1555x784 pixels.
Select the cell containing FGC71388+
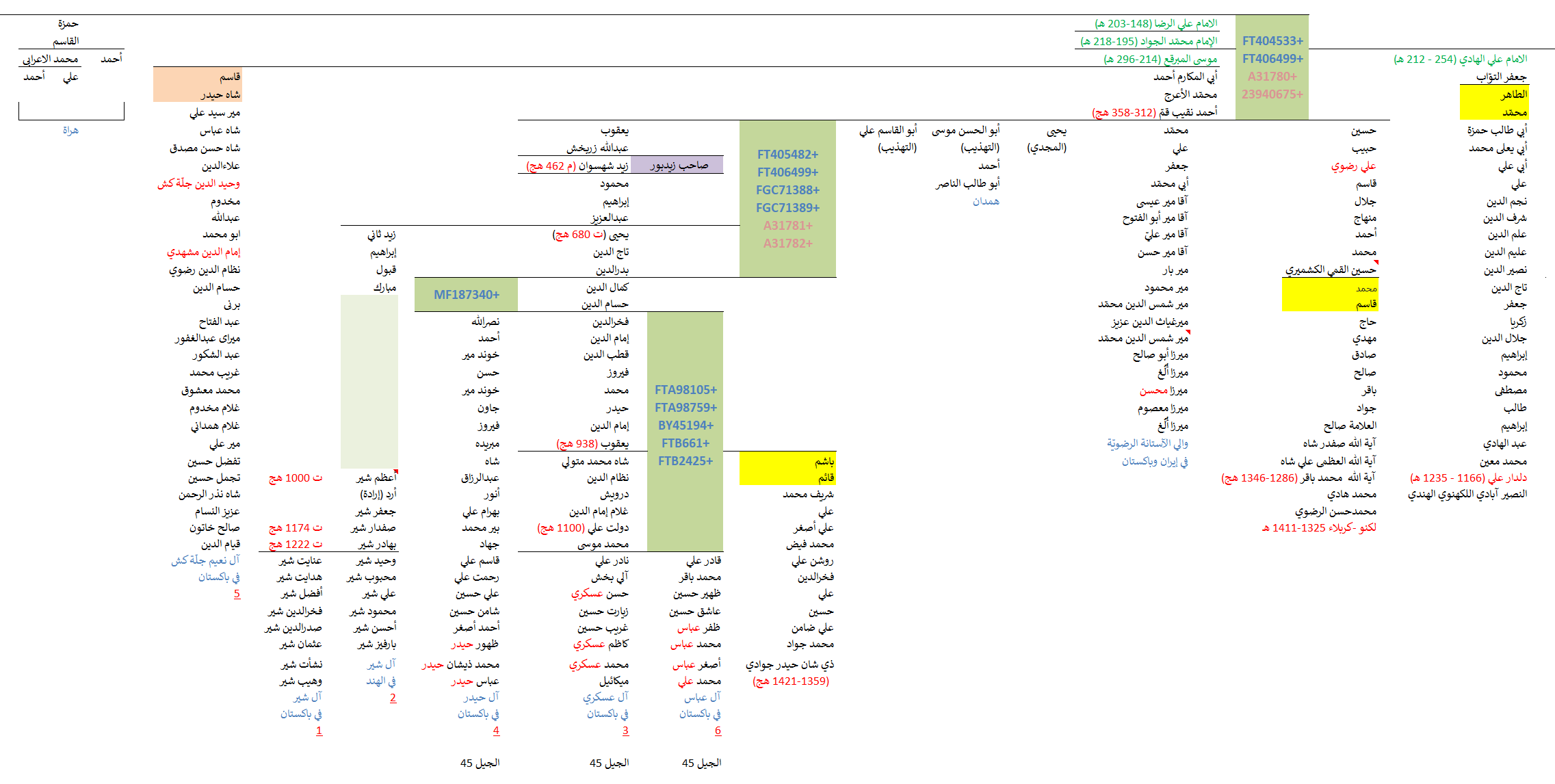point(787,190)
